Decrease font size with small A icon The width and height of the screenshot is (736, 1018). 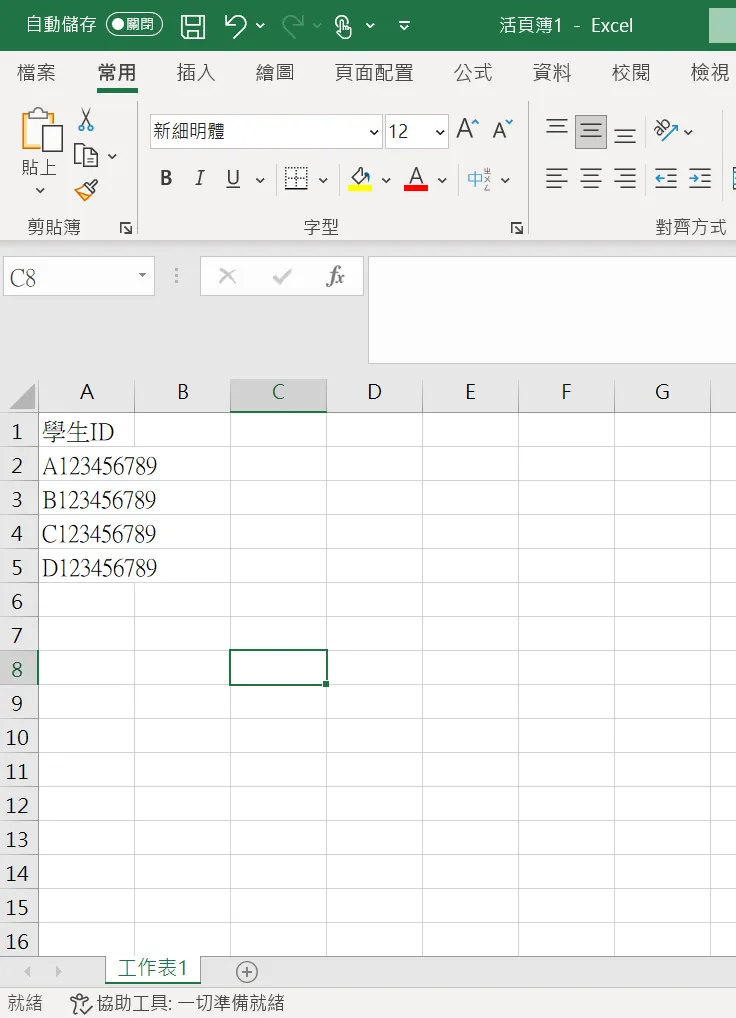click(x=502, y=130)
